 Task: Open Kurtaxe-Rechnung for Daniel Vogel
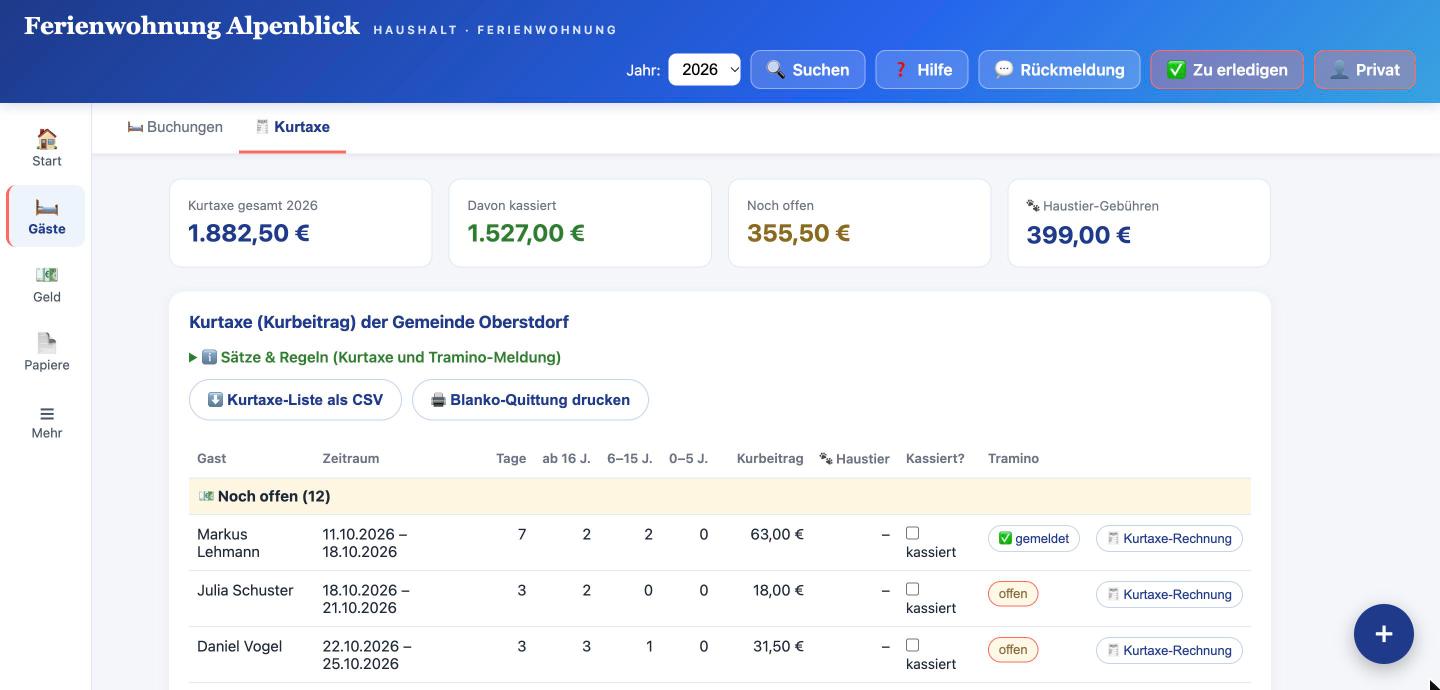[x=1169, y=650]
